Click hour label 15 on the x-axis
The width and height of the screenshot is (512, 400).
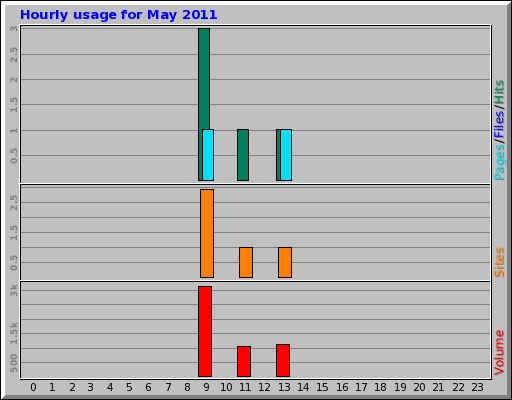pyautogui.click(x=322, y=387)
